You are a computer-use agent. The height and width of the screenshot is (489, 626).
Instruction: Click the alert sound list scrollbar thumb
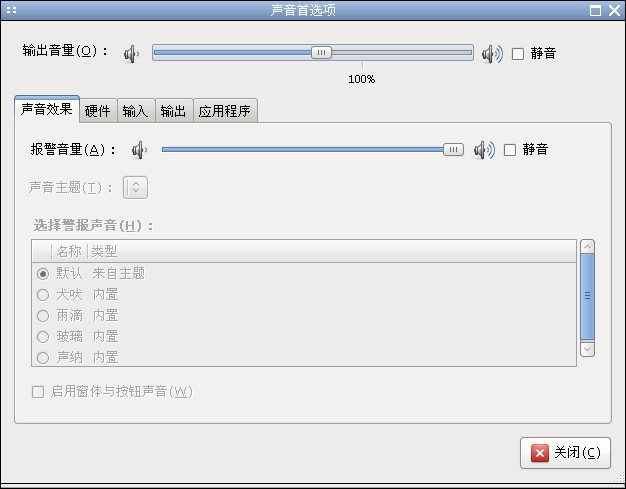click(587, 296)
